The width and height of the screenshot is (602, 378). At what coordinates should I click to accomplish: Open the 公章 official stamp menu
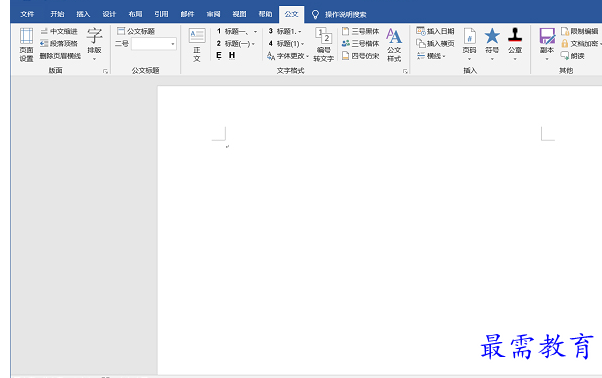515,45
